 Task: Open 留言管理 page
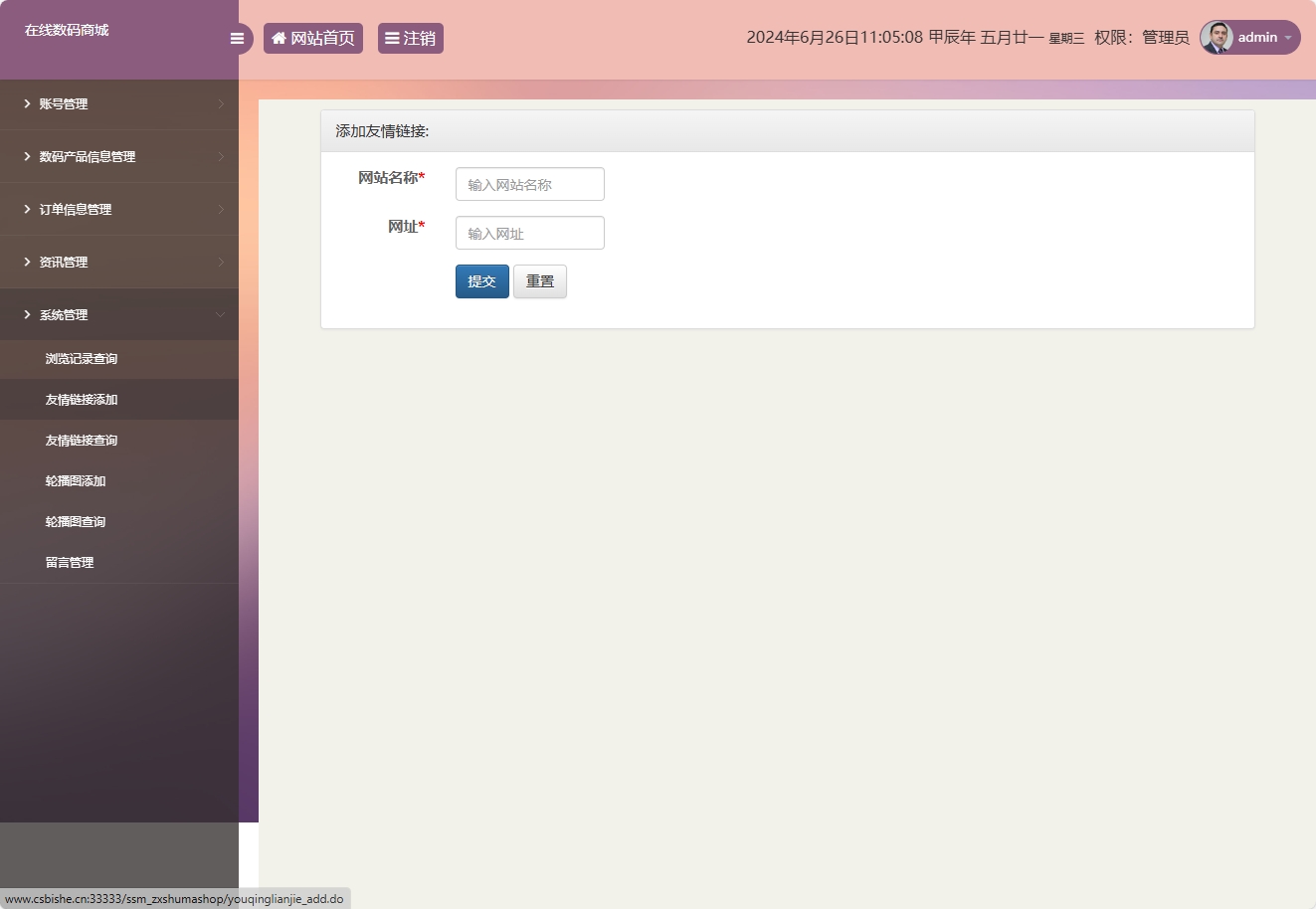119,563
